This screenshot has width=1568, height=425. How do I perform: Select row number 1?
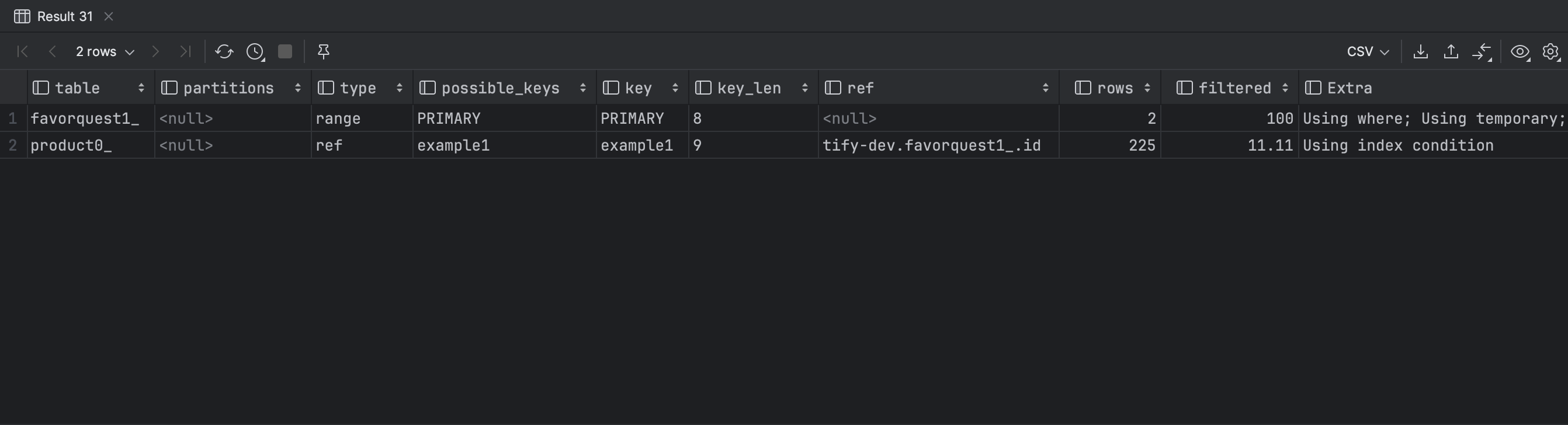pos(13,119)
